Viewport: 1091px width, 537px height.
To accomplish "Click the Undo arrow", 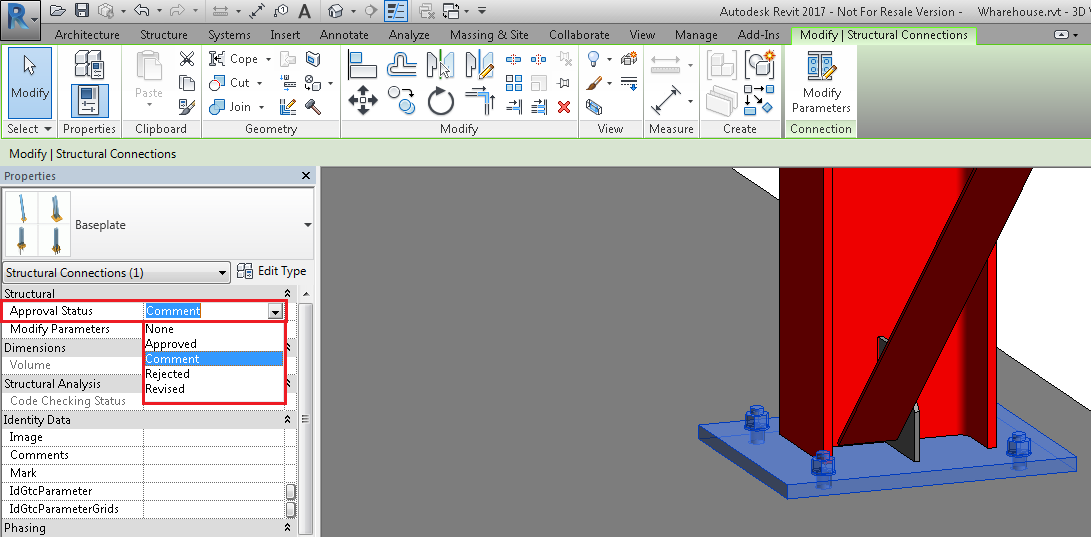I will click(x=141, y=10).
